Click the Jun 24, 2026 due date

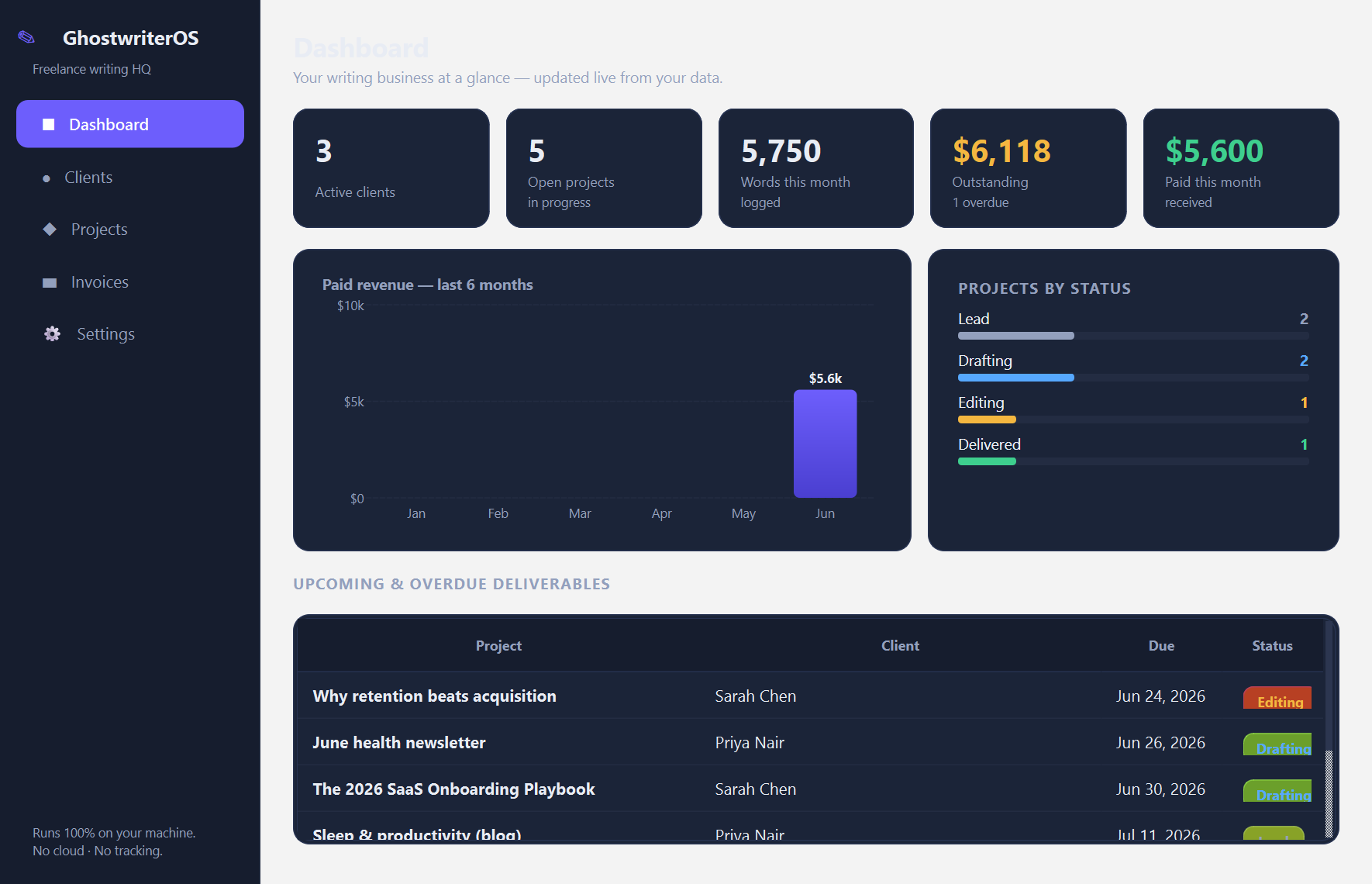1160,696
